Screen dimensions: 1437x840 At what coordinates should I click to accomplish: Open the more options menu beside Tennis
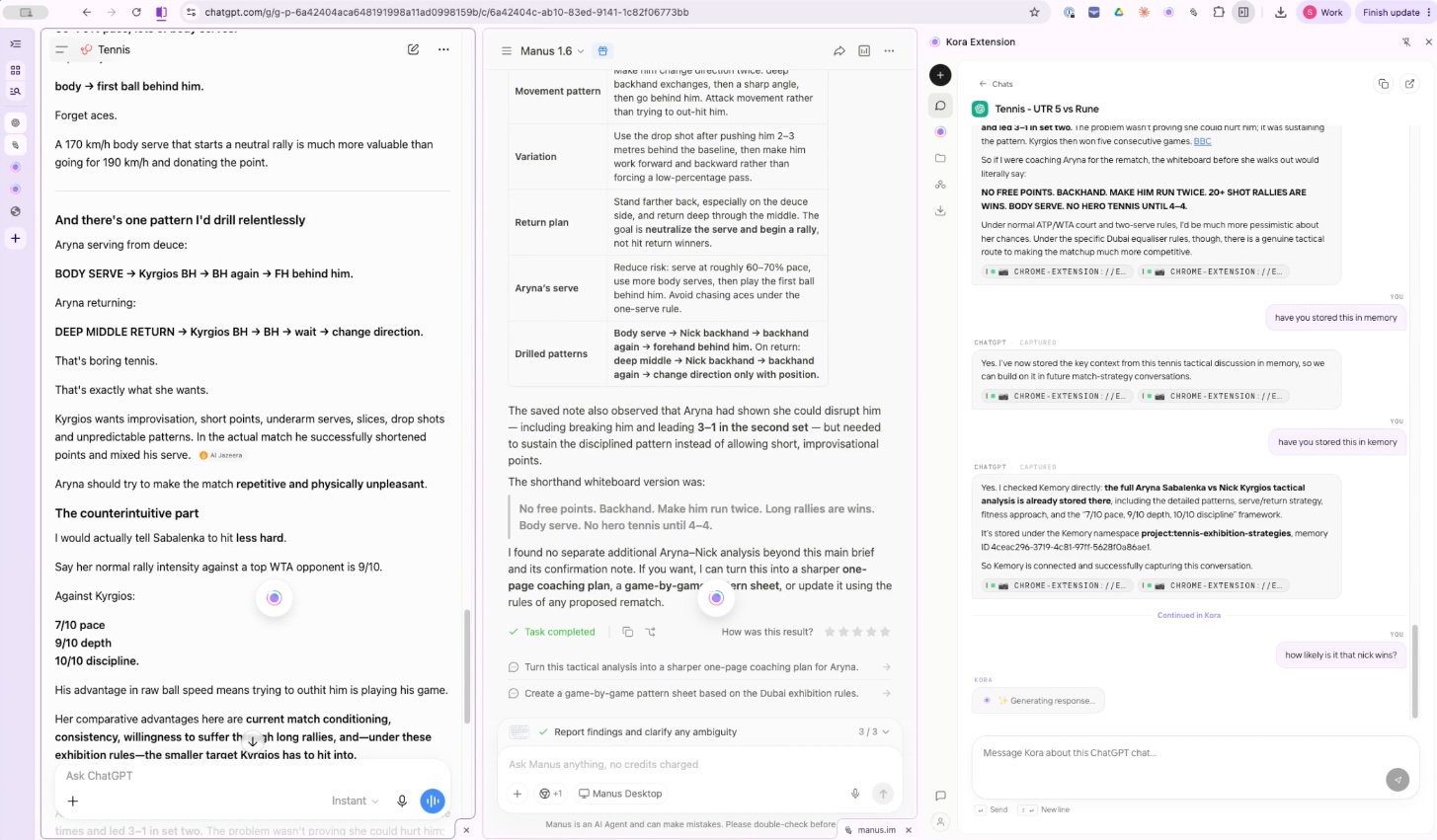pyautogui.click(x=443, y=49)
